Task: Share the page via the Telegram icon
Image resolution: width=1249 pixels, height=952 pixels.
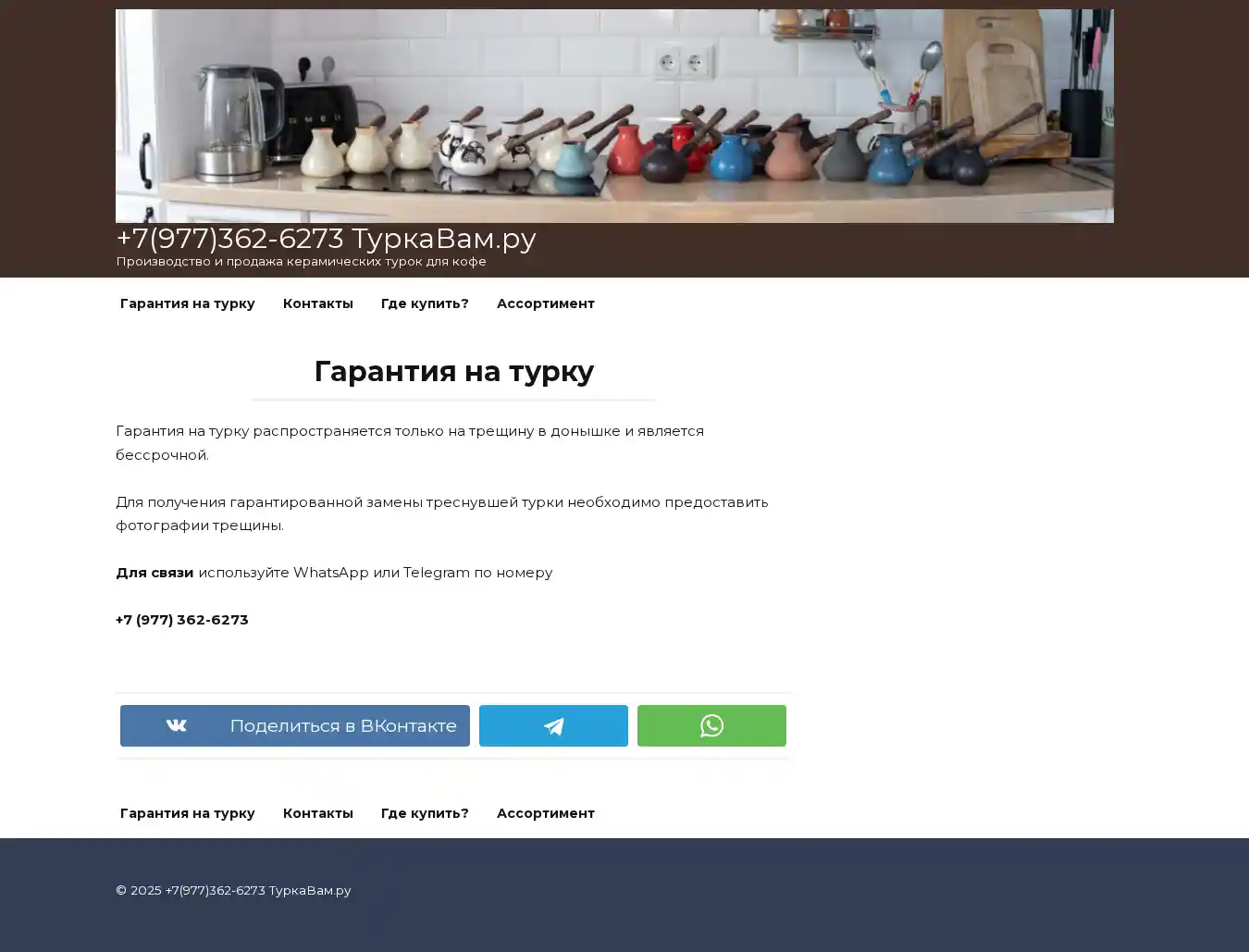Action: [553, 725]
